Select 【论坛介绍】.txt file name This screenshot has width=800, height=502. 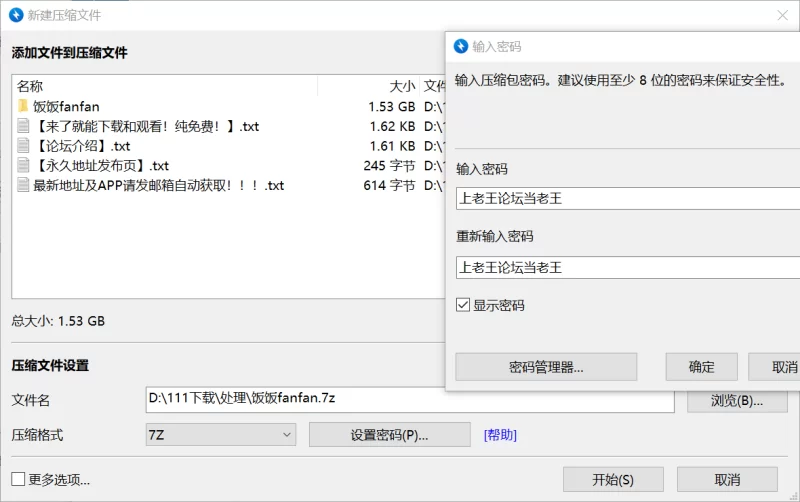coord(82,146)
